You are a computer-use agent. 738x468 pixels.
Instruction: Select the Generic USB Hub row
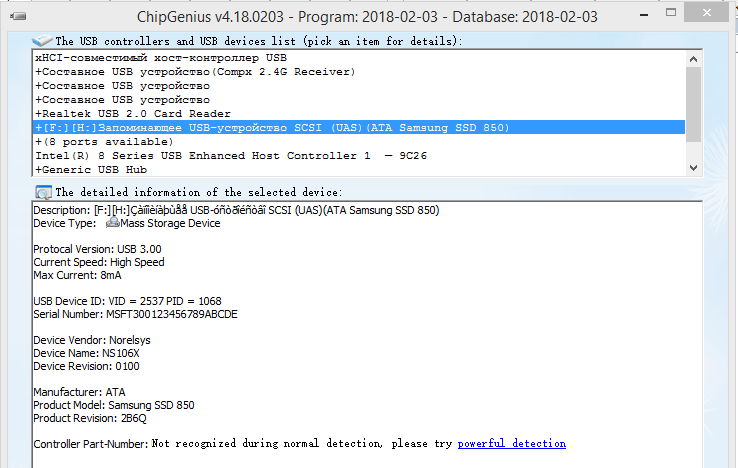(360, 169)
